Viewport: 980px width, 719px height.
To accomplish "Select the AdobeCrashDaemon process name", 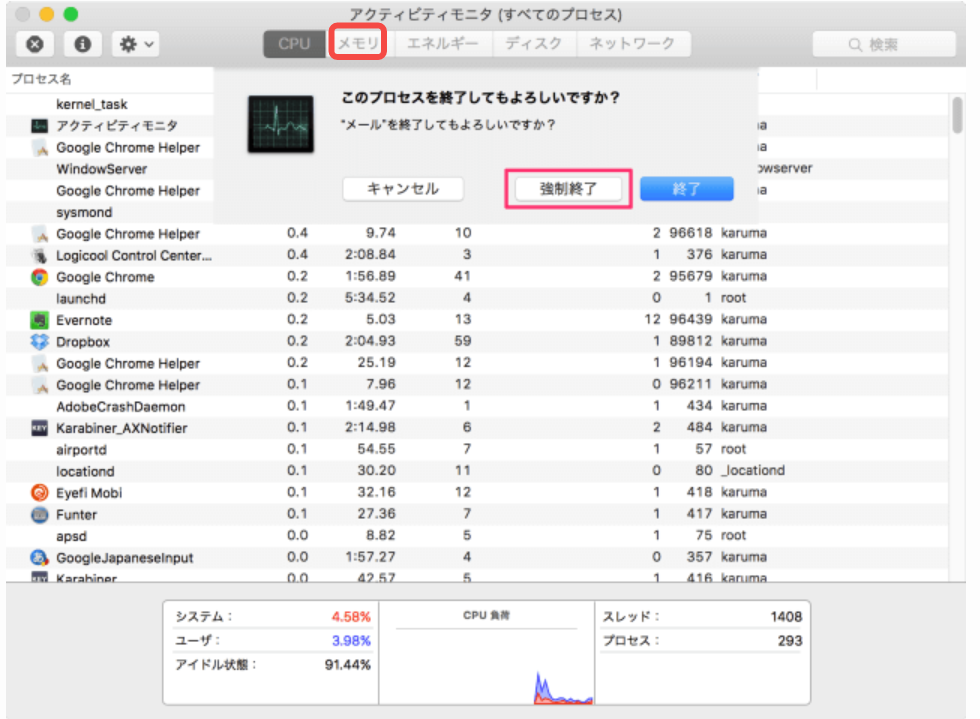I will pos(121,407).
